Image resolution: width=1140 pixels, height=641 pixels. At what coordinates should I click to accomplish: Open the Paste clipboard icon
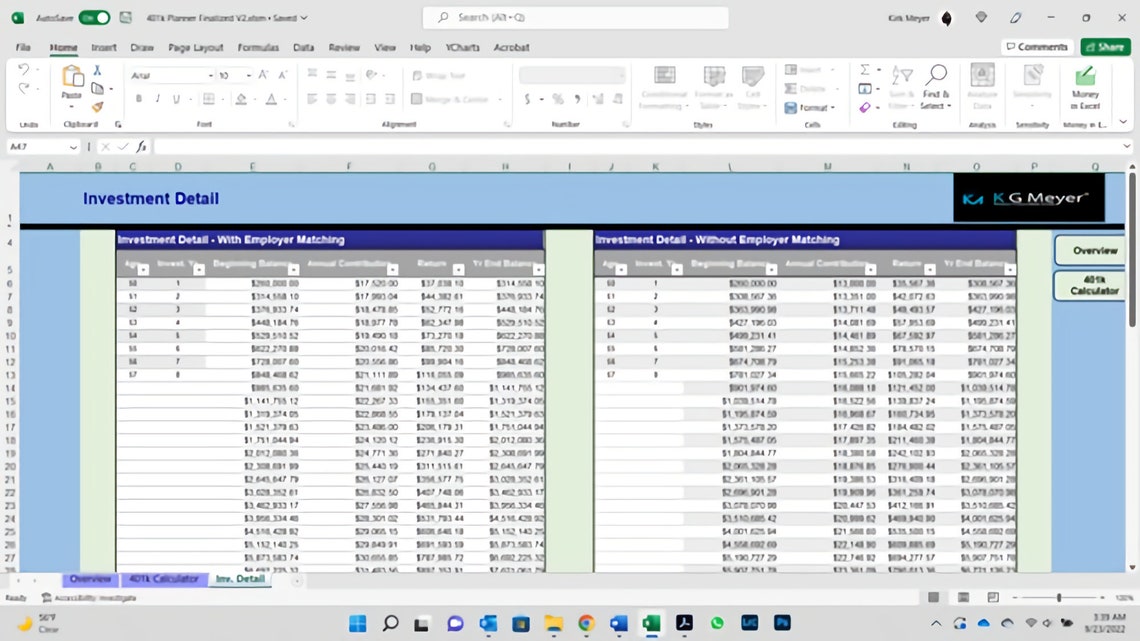pos(71,78)
